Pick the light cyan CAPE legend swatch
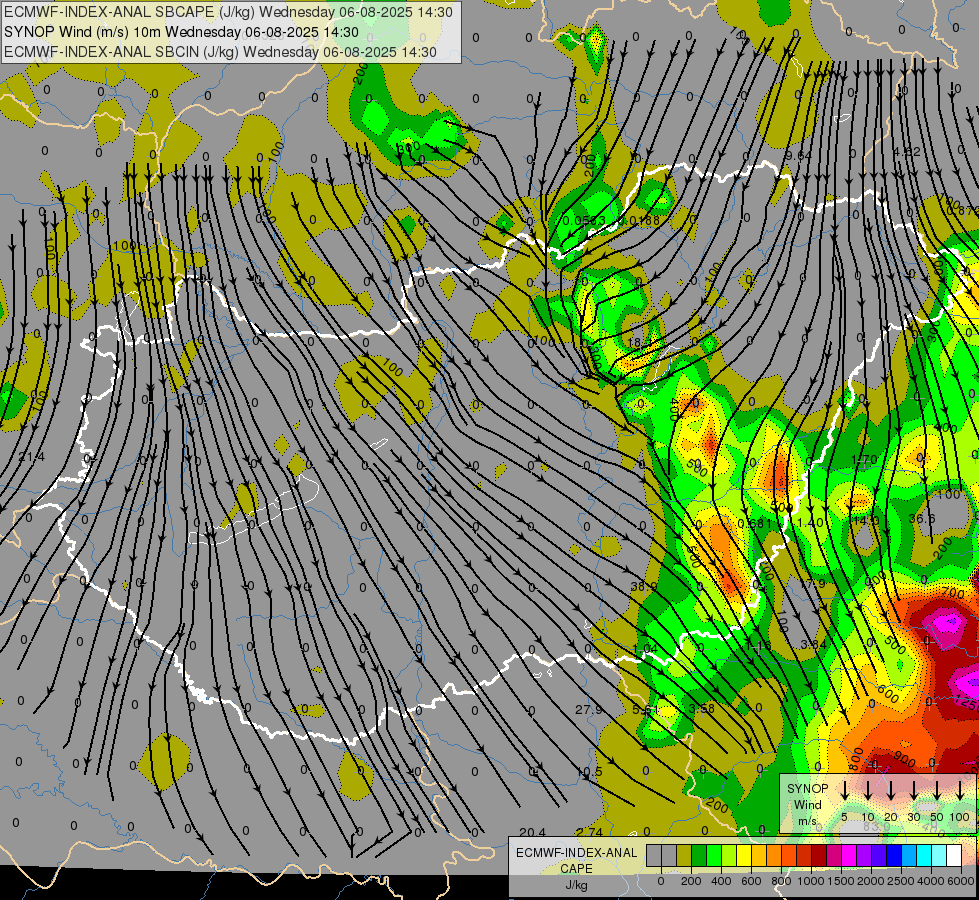 (x=939, y=855)
